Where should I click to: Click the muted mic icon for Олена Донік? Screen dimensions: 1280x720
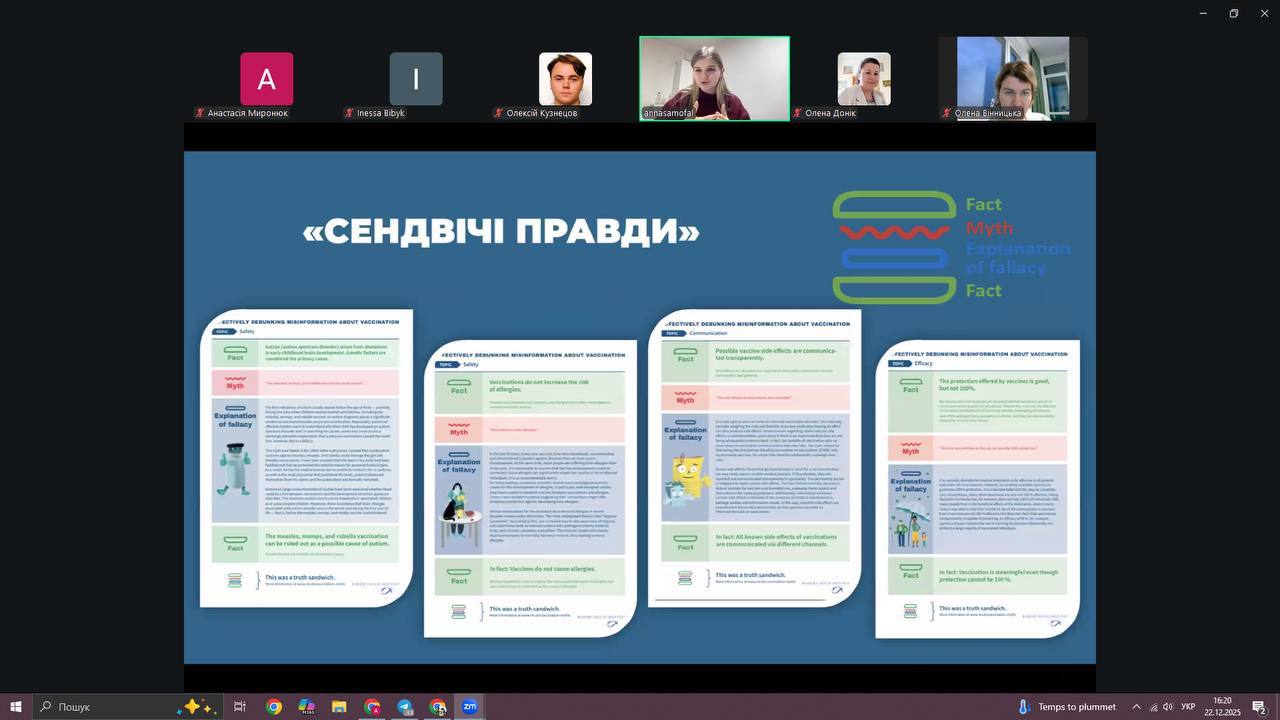797,113
